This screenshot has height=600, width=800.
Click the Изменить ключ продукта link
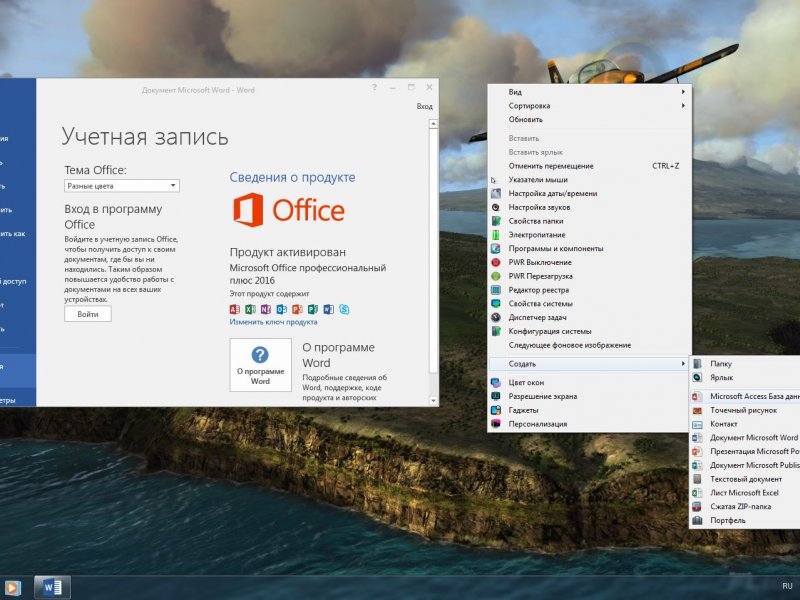pyautogui.click(x=273, y=322)
